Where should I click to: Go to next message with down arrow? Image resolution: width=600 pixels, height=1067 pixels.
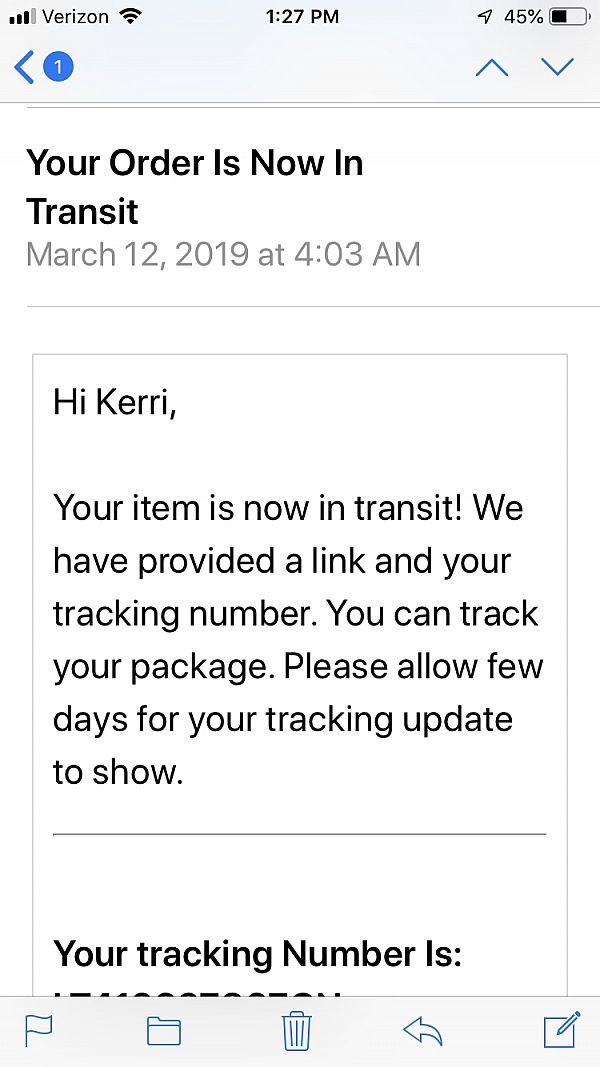tap(558, 67)
